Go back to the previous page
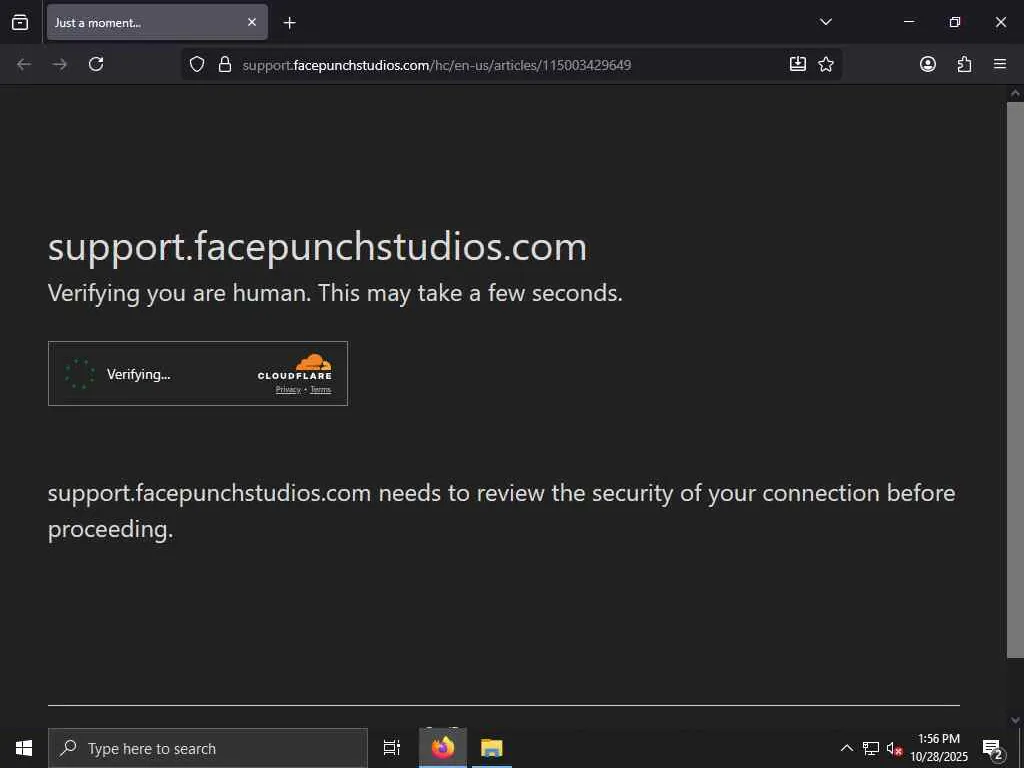The width and height of the screenshot is (1024, 768). [x=24, y=64]
